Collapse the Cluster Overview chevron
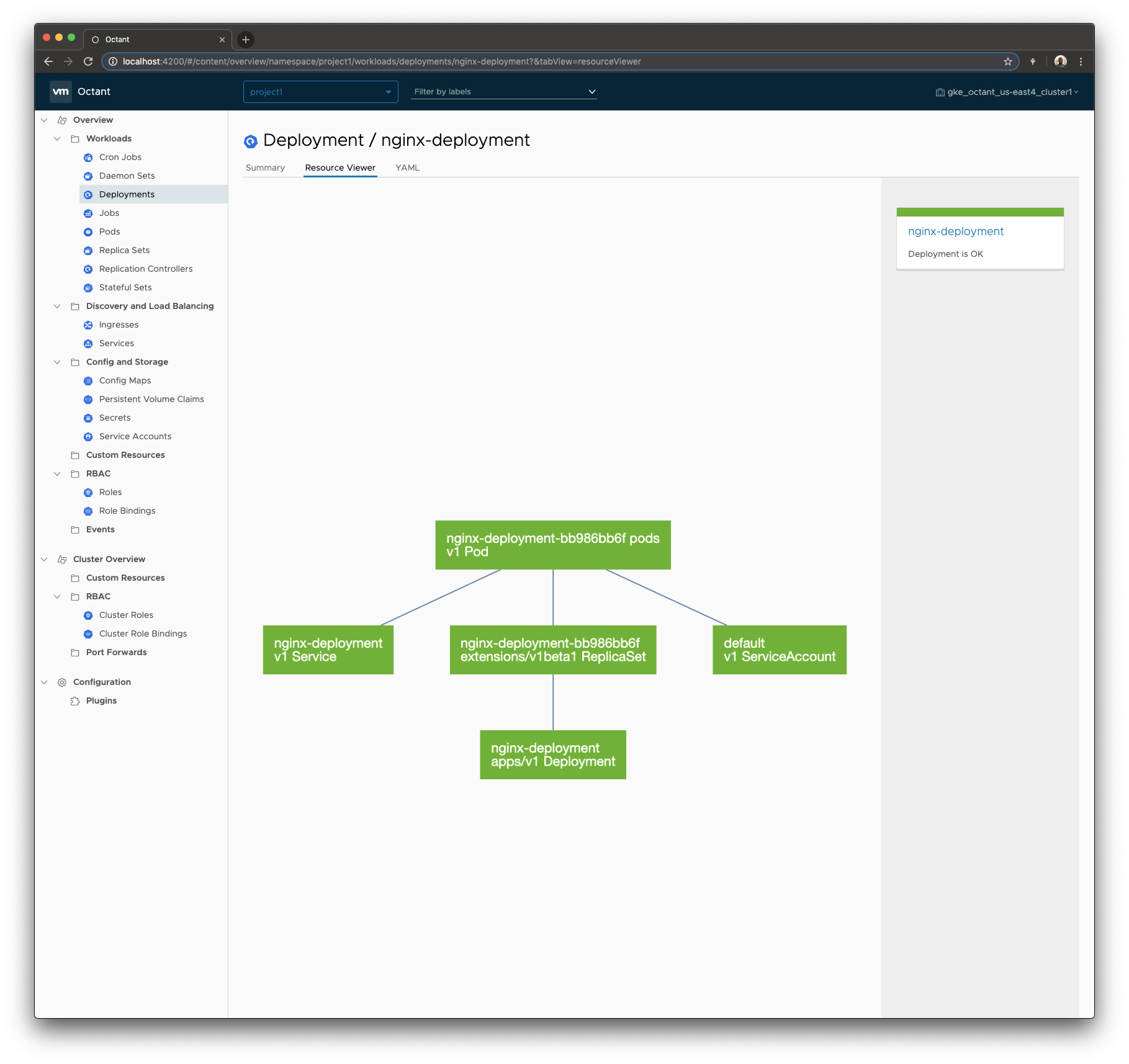 click(45, 560)
